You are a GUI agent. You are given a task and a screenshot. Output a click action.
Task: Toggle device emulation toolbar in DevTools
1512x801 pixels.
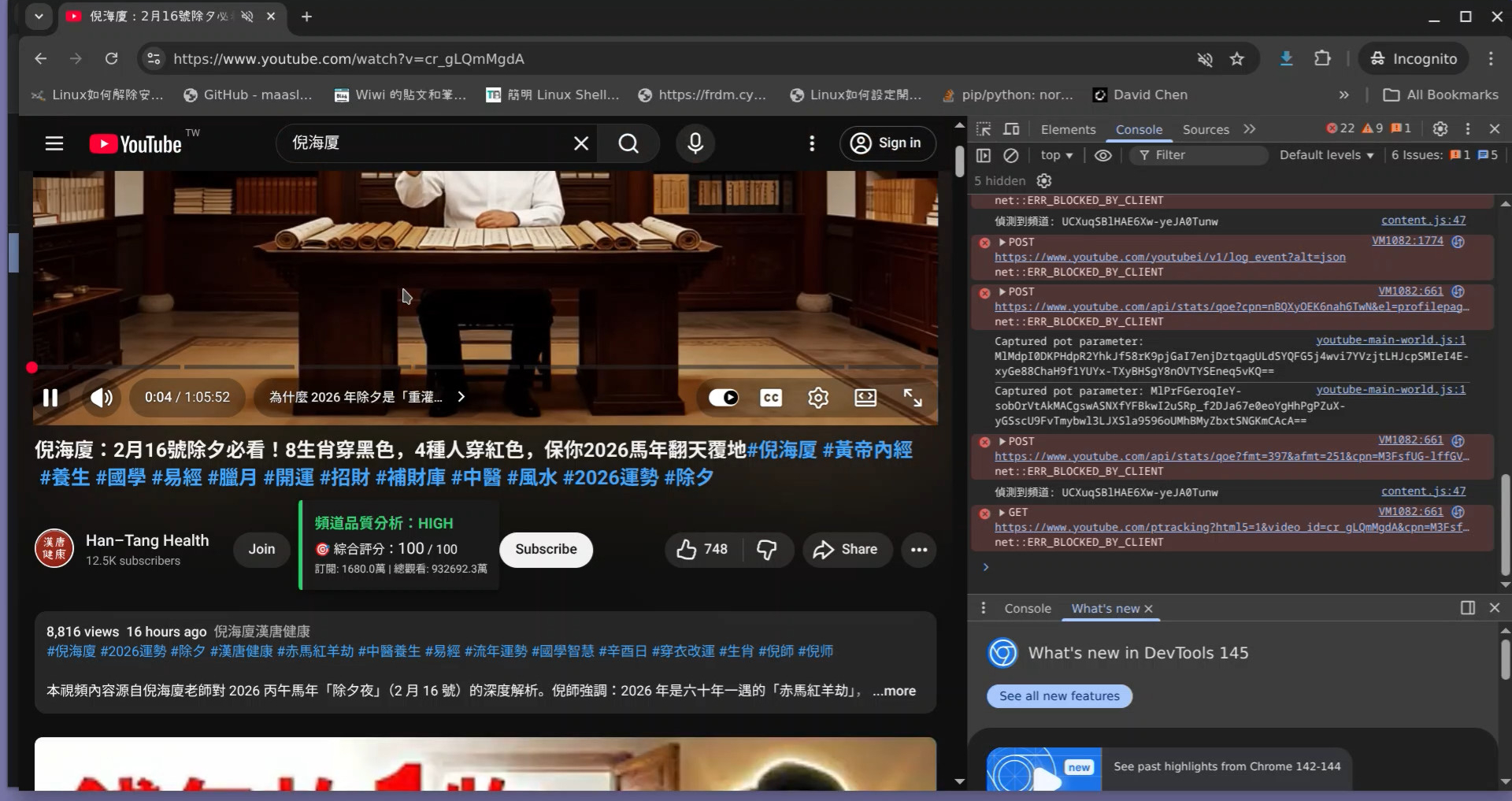pos(1012,129)
